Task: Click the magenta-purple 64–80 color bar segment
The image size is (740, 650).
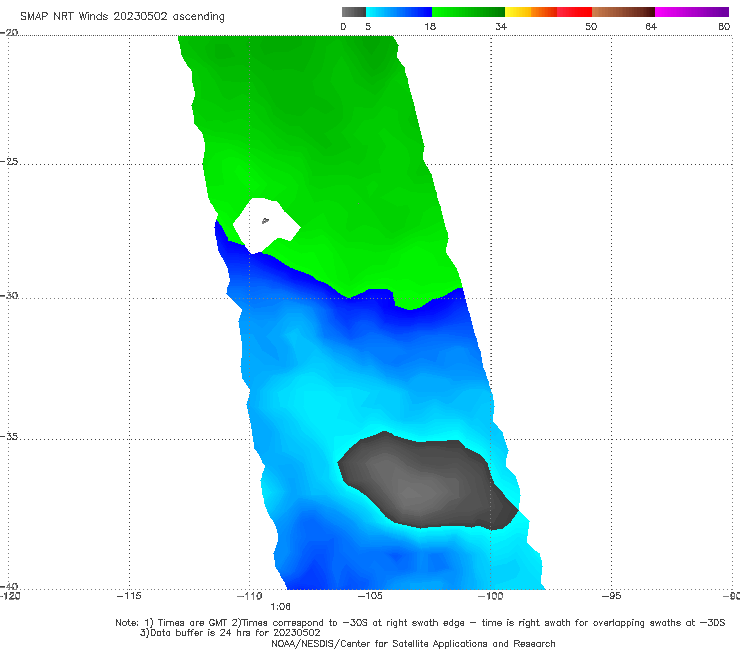Action: (x=692, y=12)
